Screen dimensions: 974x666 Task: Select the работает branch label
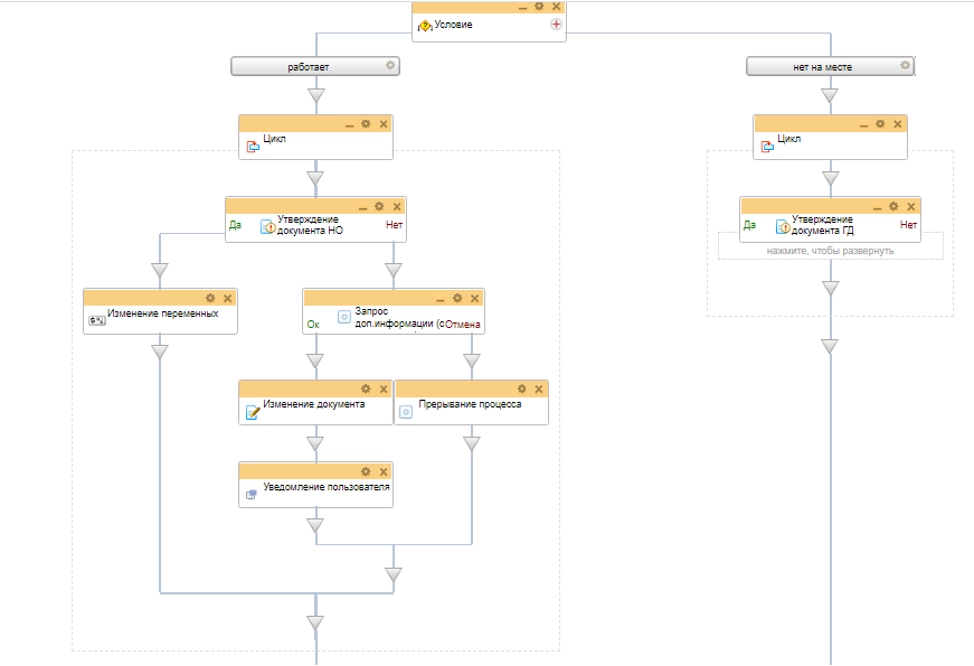[308, 67]
